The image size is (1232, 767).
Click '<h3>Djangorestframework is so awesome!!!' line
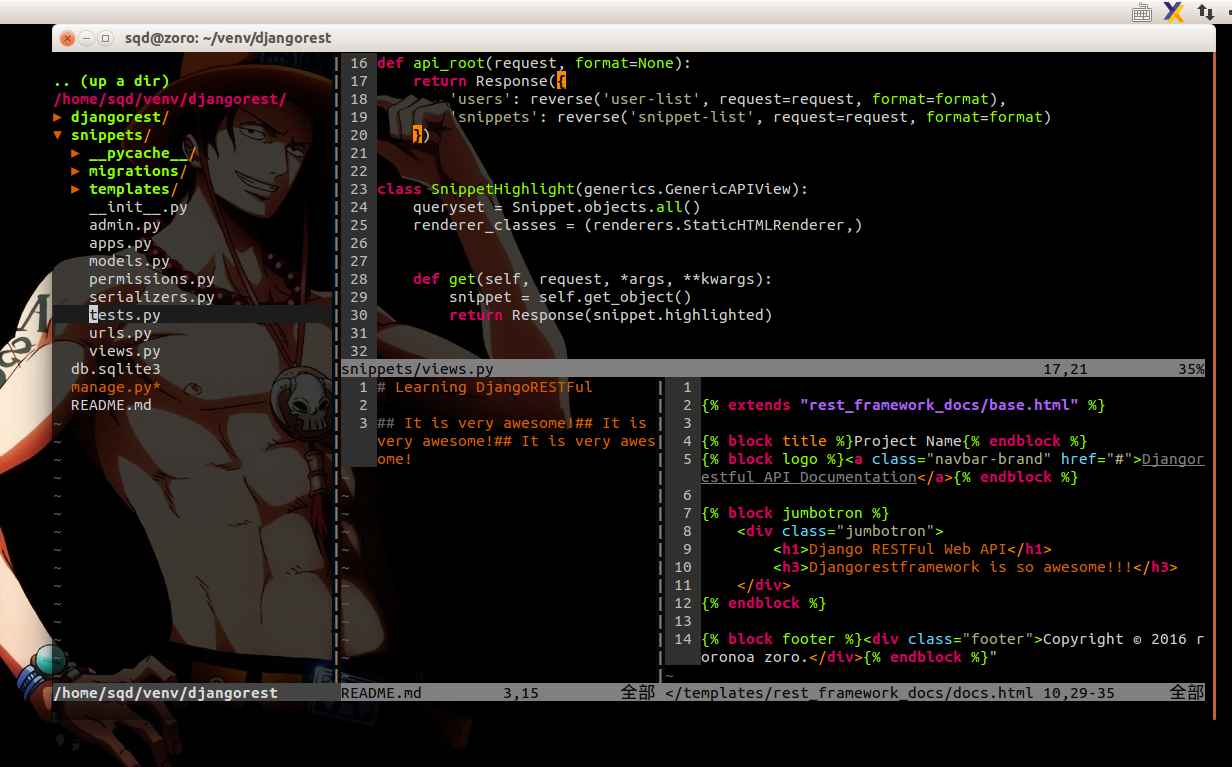point(975,567)
